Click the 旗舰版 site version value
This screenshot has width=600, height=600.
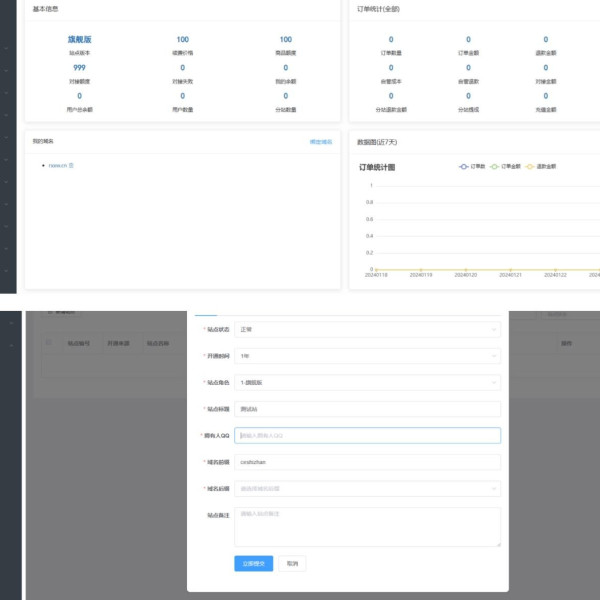click(79, 40)
